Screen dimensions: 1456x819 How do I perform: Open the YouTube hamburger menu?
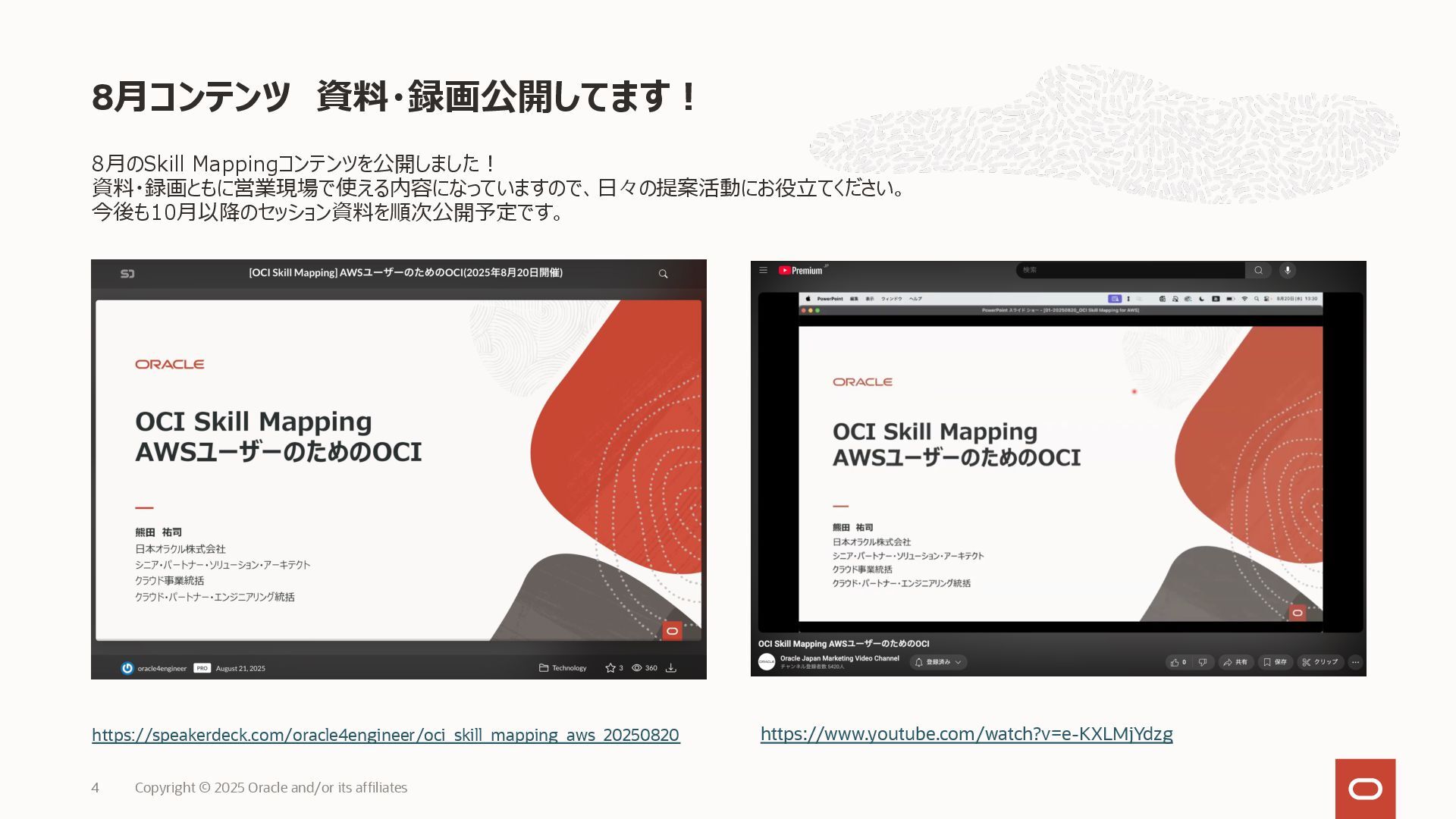763,270
